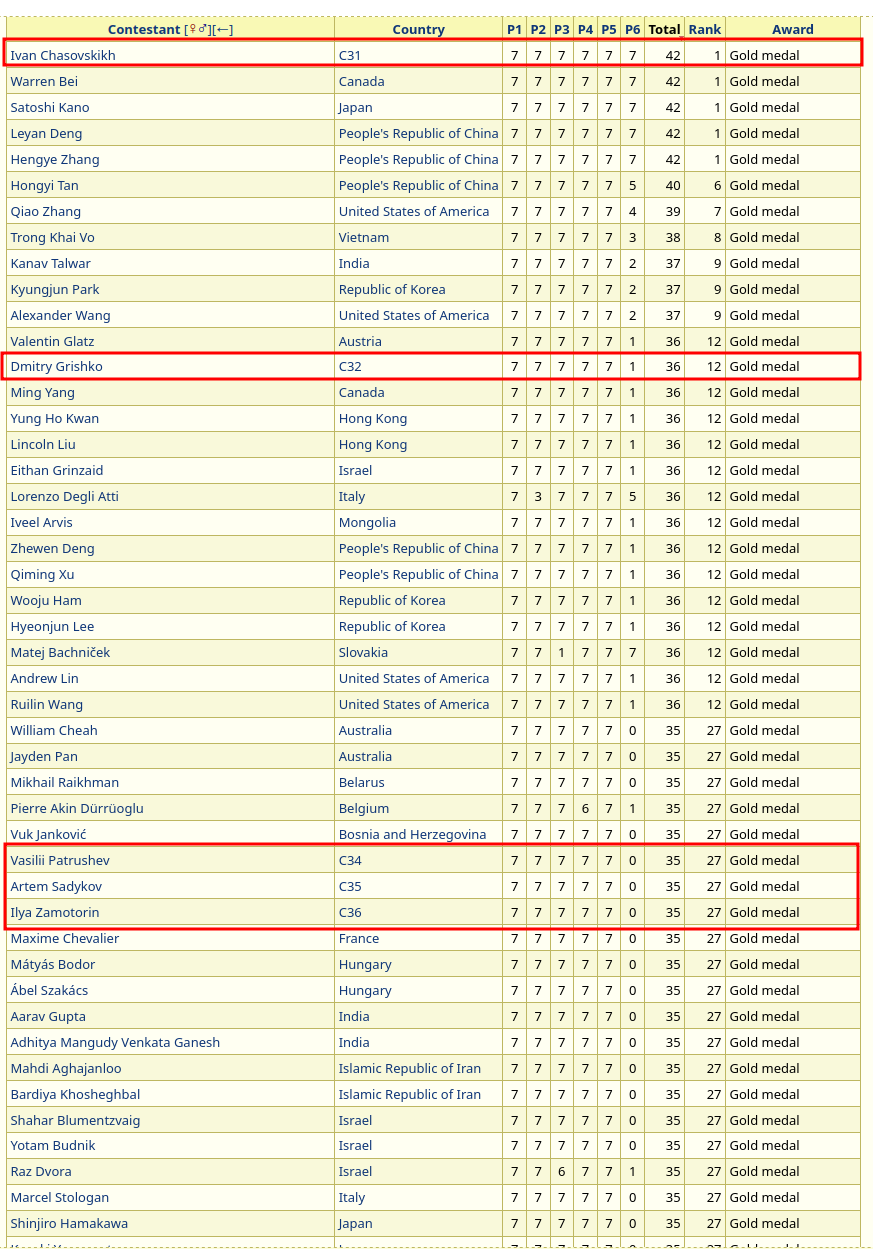873x1249 pixels.
Task: Click Lorenzo Degli Atti's name
Action: [x=64, y=496]
